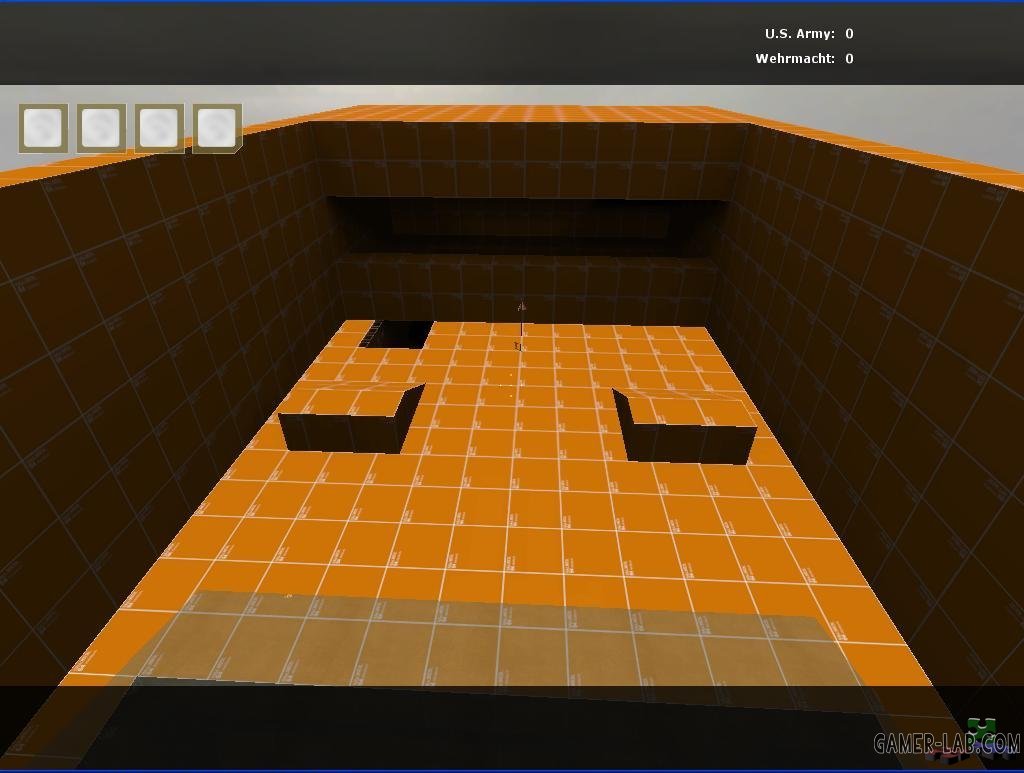Click the dark top HUD bar
Image resolution: width=1024 pixels, height=773 pixels.
[400, 45]
